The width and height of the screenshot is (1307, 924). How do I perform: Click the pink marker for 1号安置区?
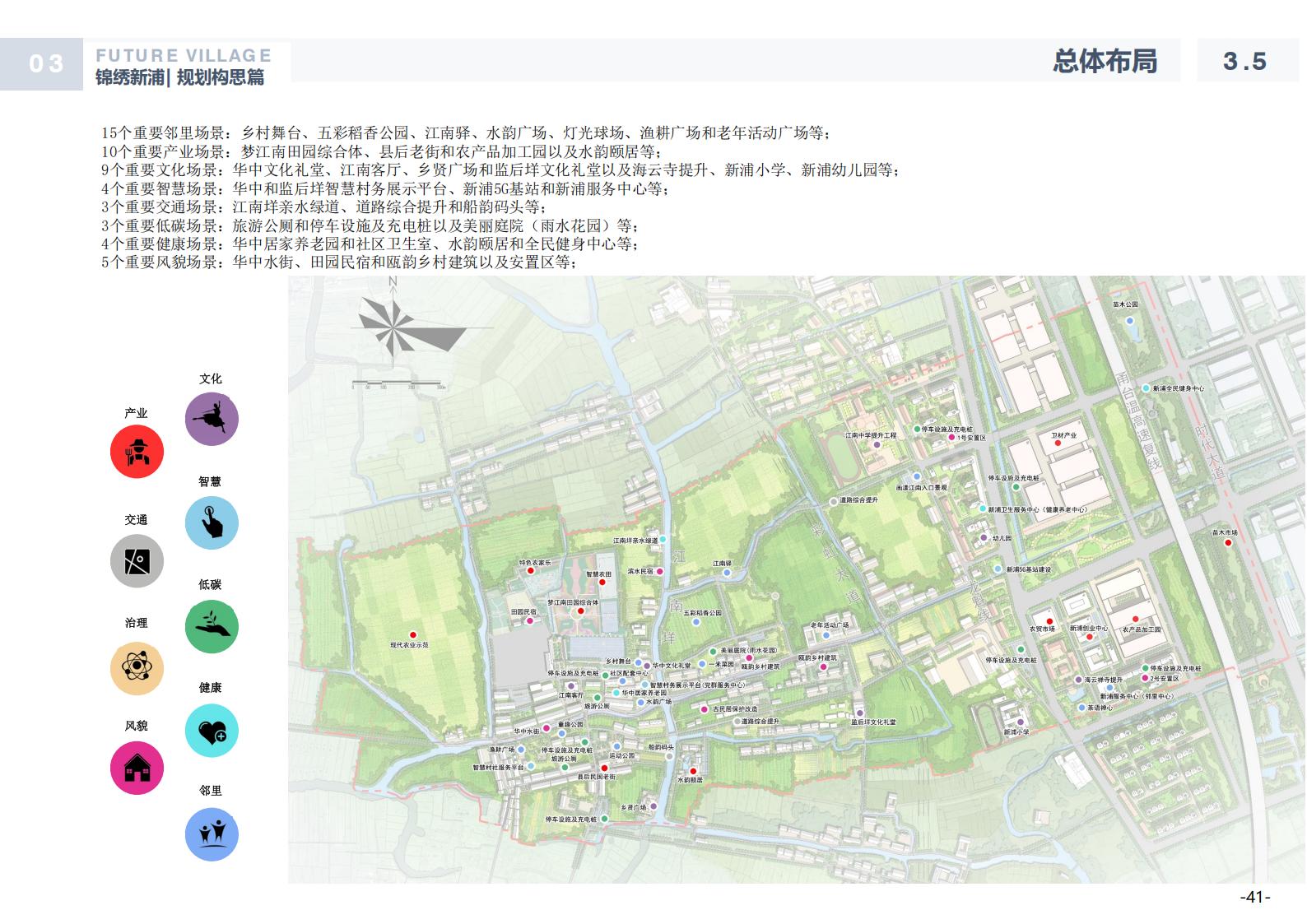[951, 438]
